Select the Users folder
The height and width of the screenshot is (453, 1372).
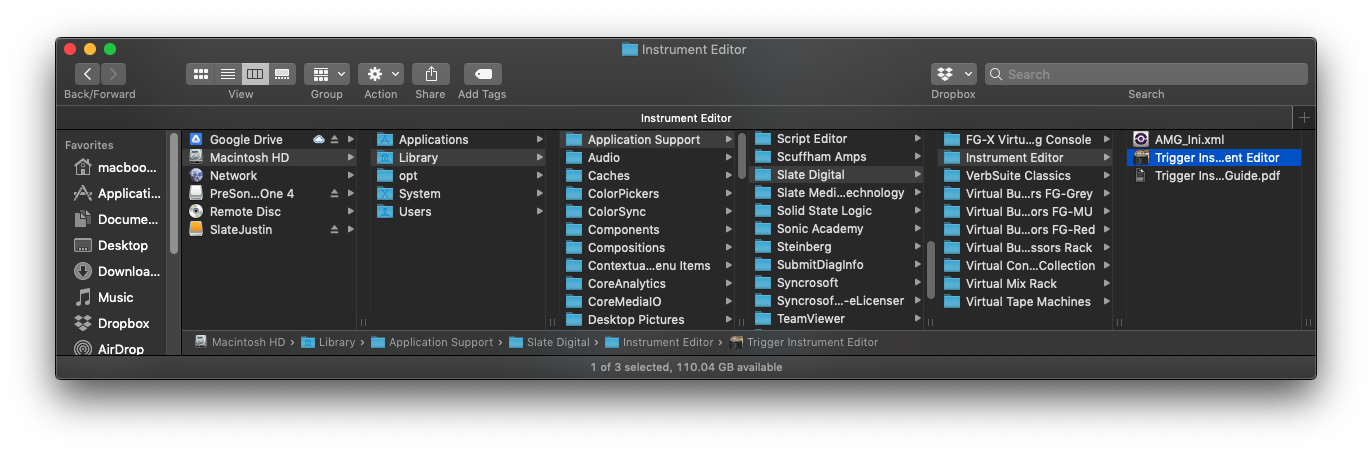[460, 212]
